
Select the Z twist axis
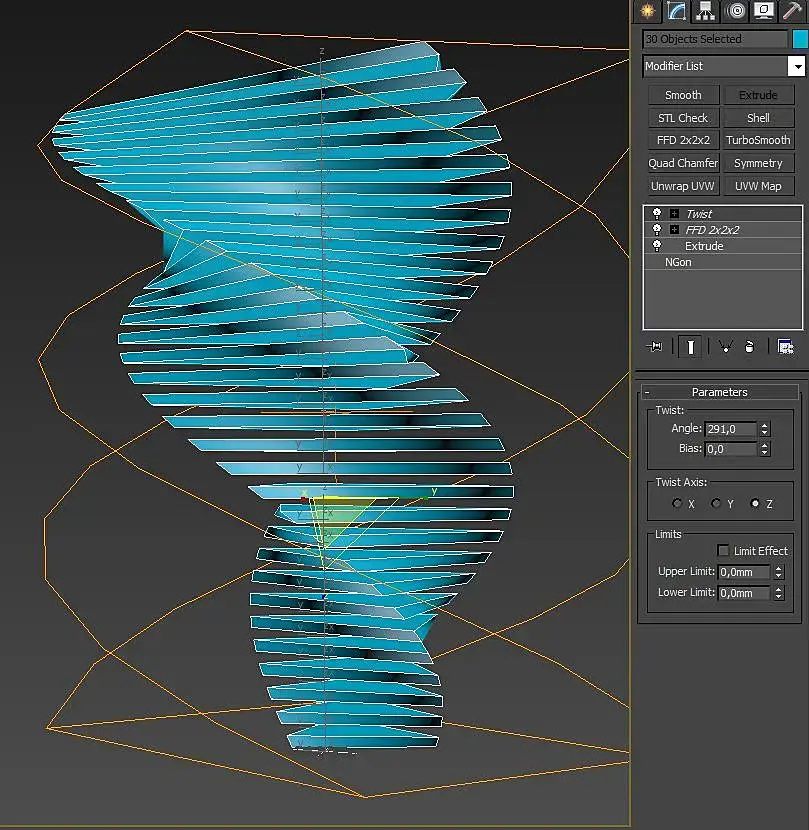pos(756,503)
